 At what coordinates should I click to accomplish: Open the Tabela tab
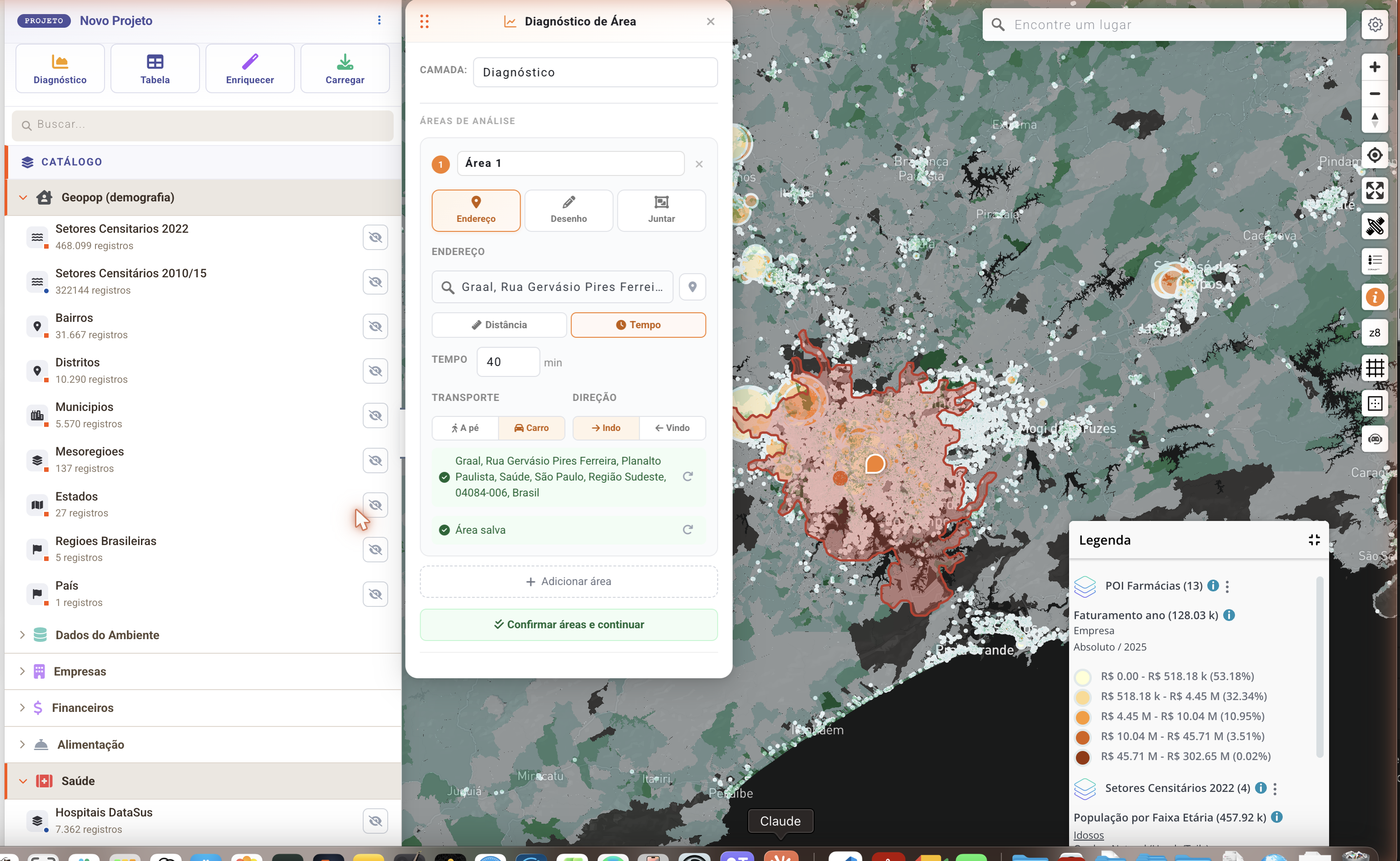[155, 68]
